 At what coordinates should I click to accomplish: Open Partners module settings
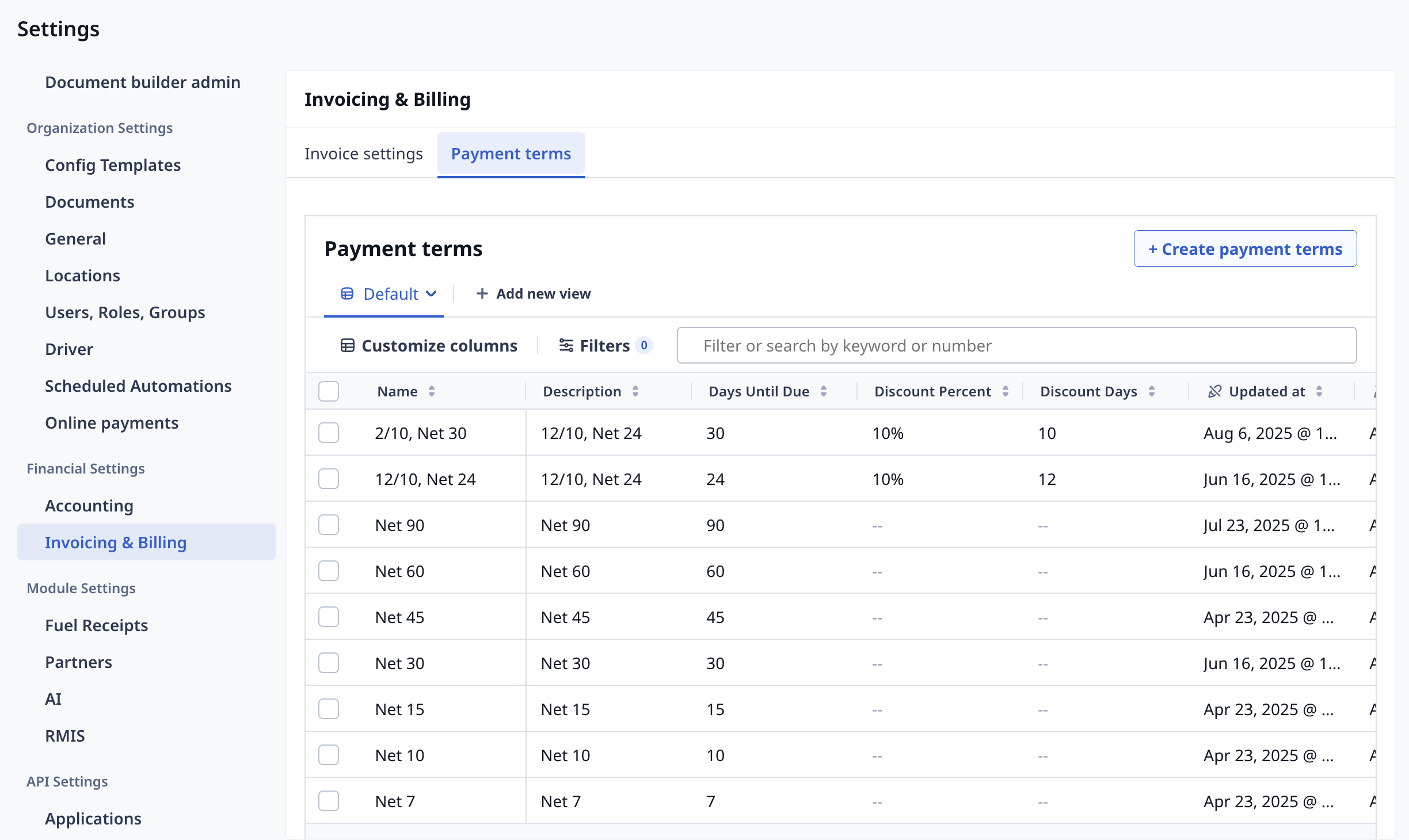79,662
